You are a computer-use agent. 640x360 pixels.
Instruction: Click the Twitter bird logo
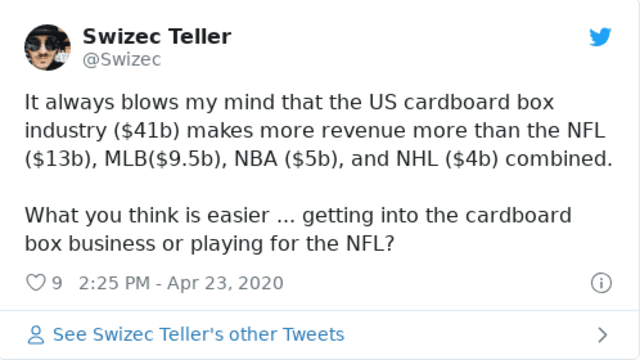click(600, 37)
